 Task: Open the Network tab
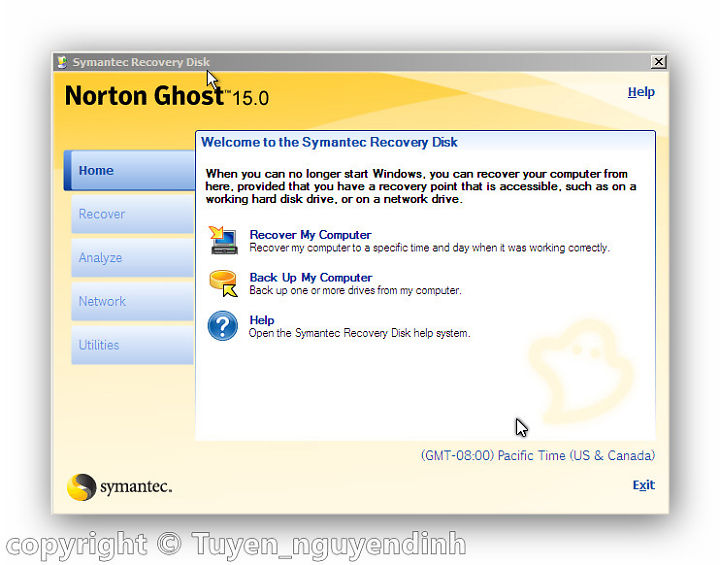(x=133, y=301)
